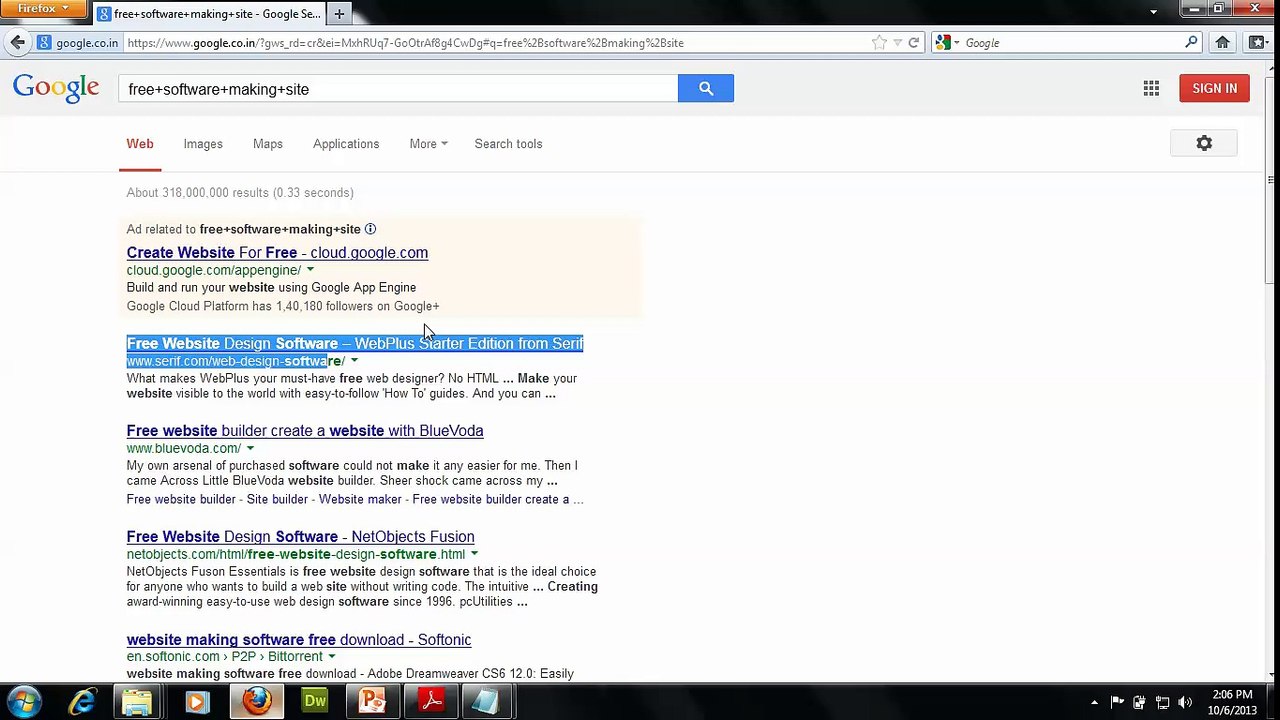Expand the arrow next to www.serif.com URL
1280x720 pixels.
pos(354,361)
